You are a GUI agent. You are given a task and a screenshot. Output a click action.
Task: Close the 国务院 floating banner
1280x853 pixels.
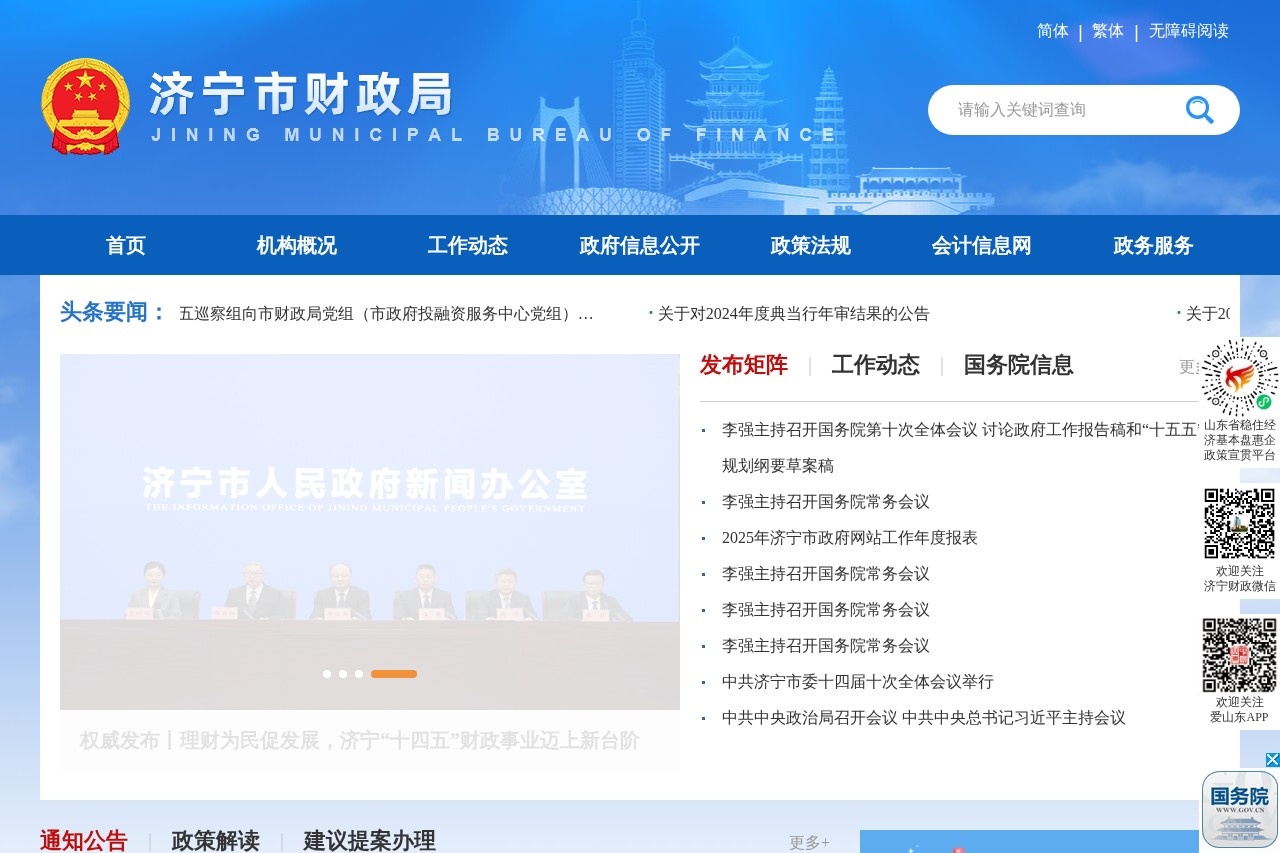tap(1272, 760)
